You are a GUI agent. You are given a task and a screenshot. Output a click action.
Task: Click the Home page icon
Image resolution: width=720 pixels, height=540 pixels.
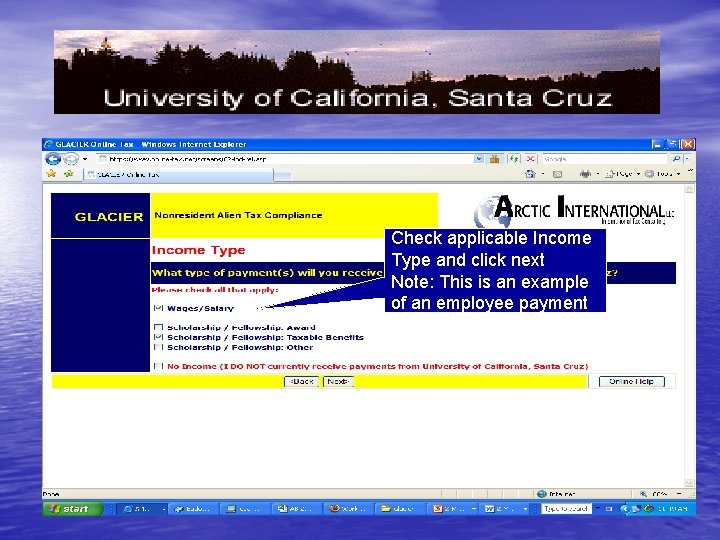pos(530,174)
